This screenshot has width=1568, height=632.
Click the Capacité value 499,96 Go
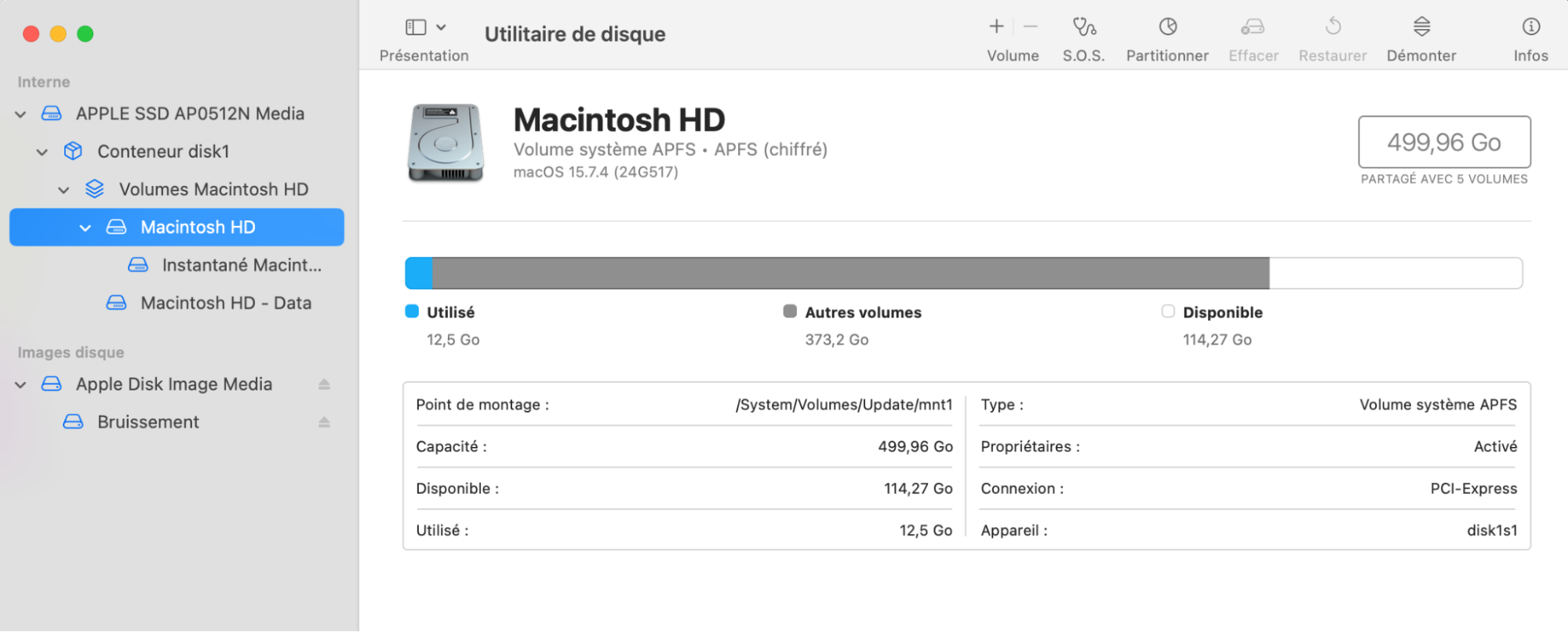coord(915,446)
